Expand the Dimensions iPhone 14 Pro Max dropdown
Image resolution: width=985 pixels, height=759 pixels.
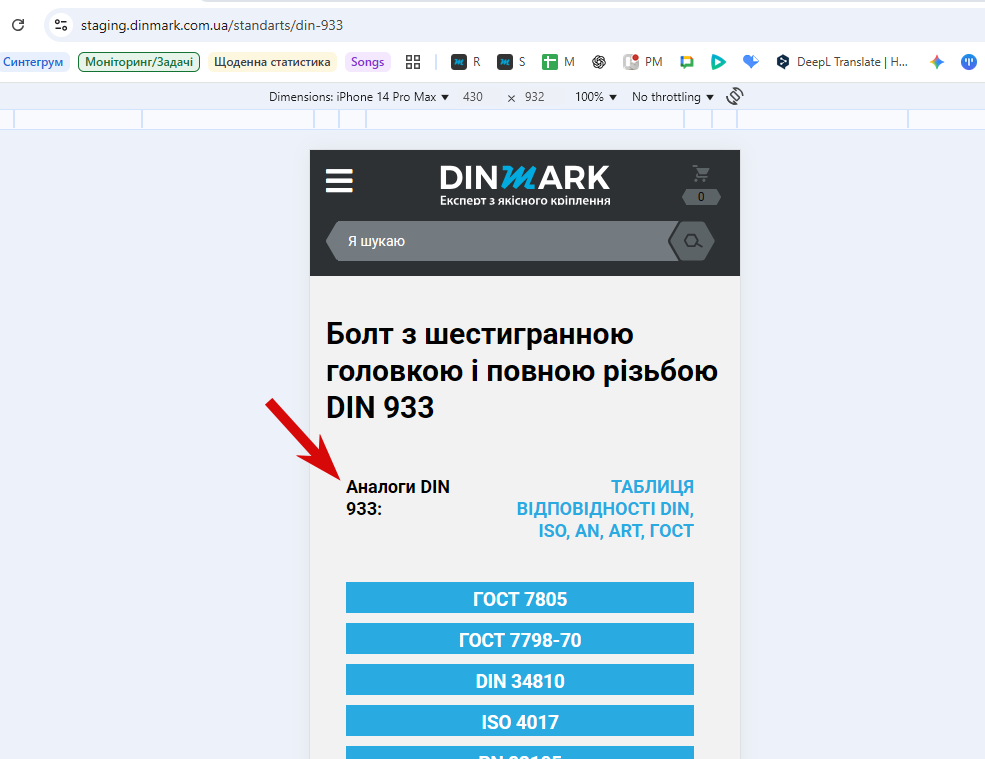point(359,97)
